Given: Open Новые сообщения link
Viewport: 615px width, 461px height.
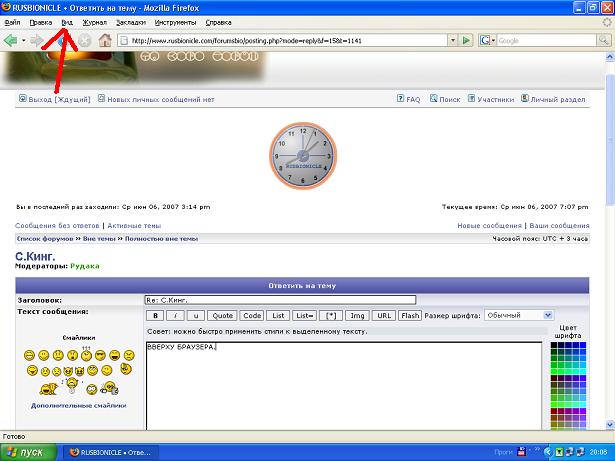Looking at the screenshot, I should (489, 226).
